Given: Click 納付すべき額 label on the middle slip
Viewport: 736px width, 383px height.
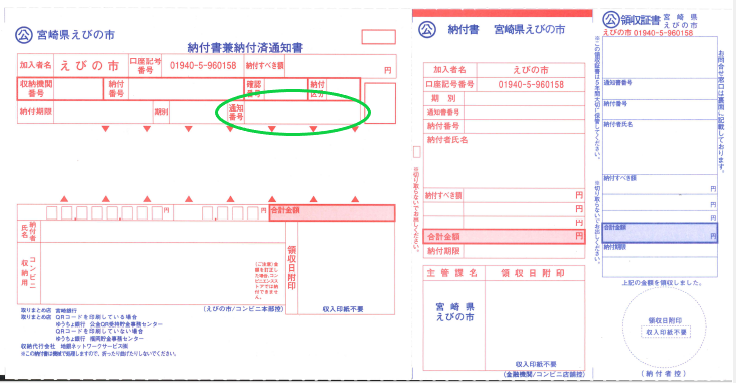Looking at the screenshot, I should tap(444, 195).
